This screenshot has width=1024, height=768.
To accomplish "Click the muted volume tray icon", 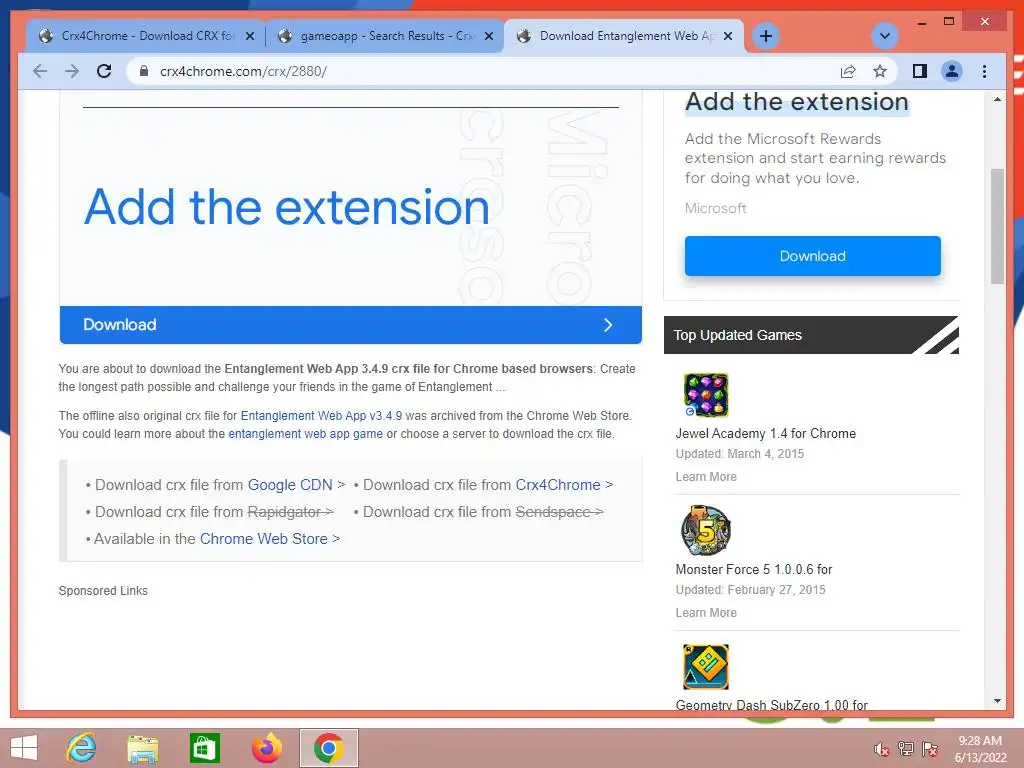I will 882,748.
